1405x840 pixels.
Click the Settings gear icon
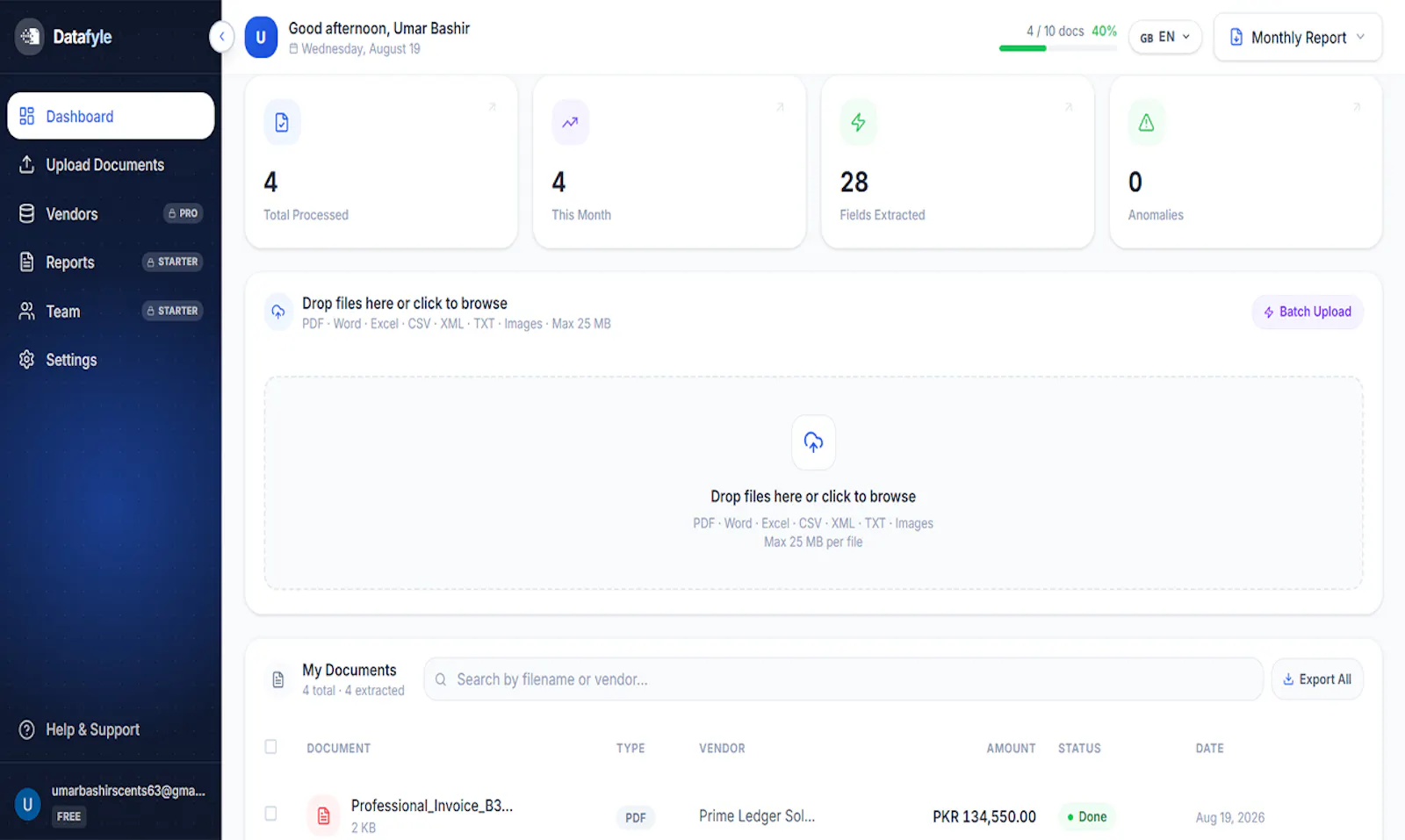(x=27, y=360)
